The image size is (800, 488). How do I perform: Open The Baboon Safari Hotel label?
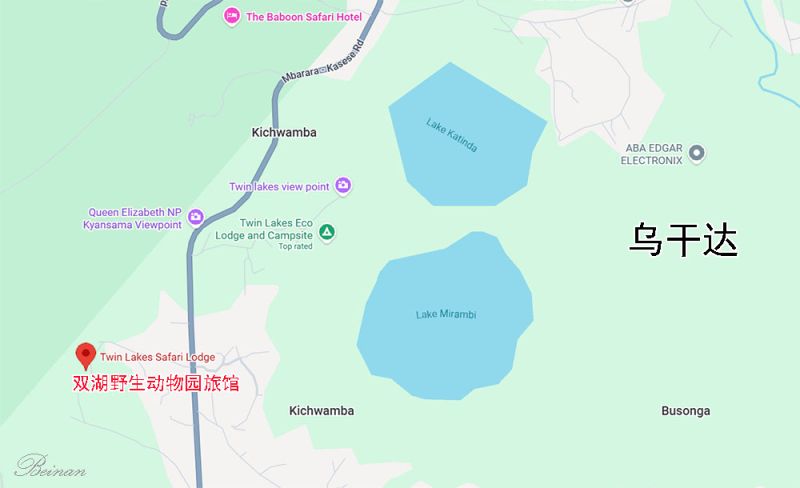(x=304, y=17)
